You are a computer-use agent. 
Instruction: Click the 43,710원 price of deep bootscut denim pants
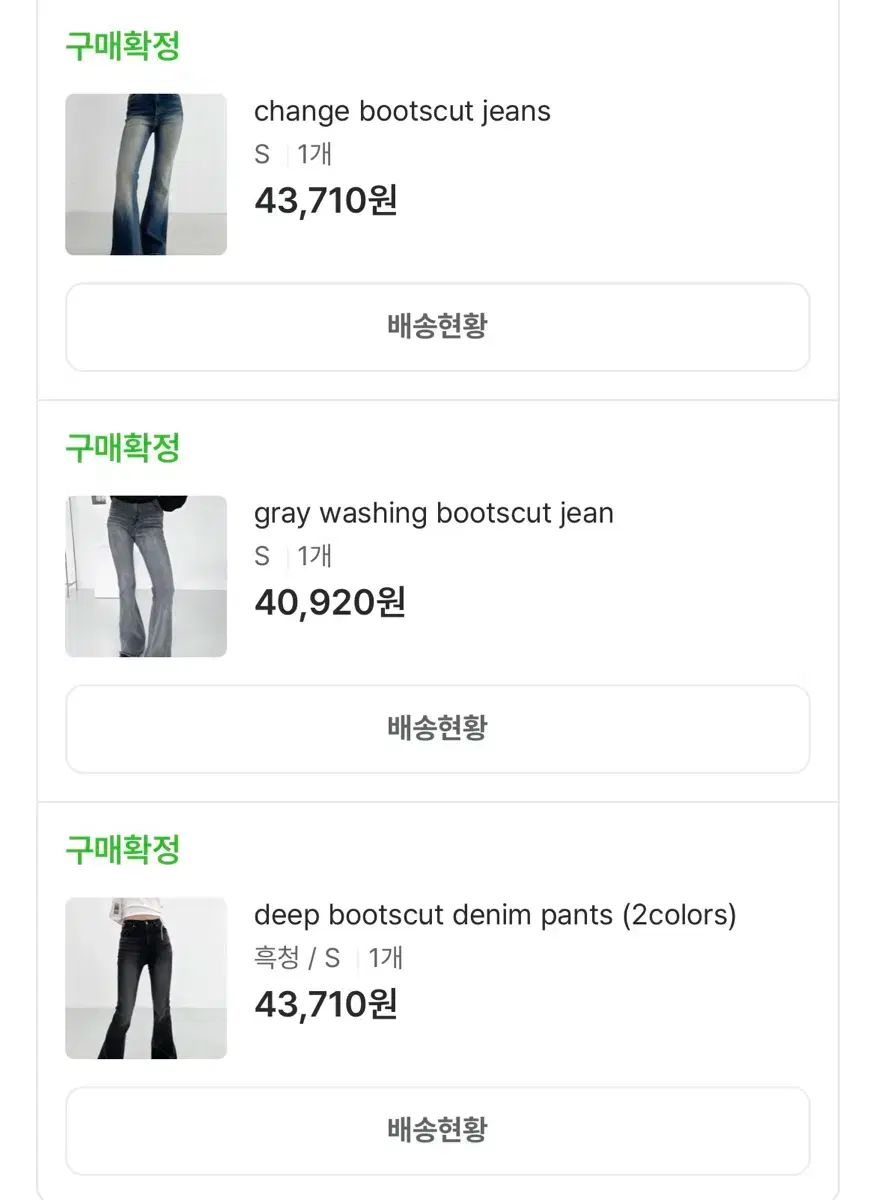[x=326, y=1004]
